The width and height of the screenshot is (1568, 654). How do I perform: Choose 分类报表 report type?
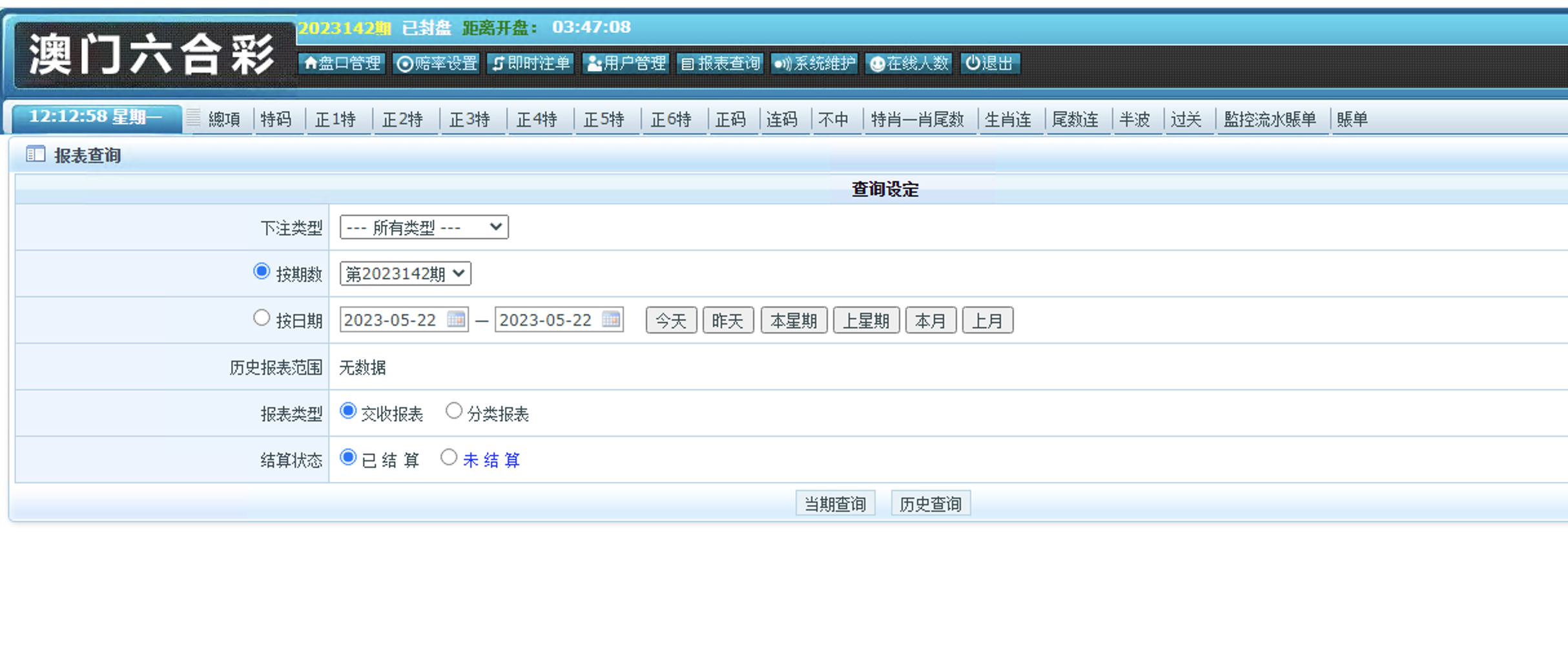pos(454,411)
